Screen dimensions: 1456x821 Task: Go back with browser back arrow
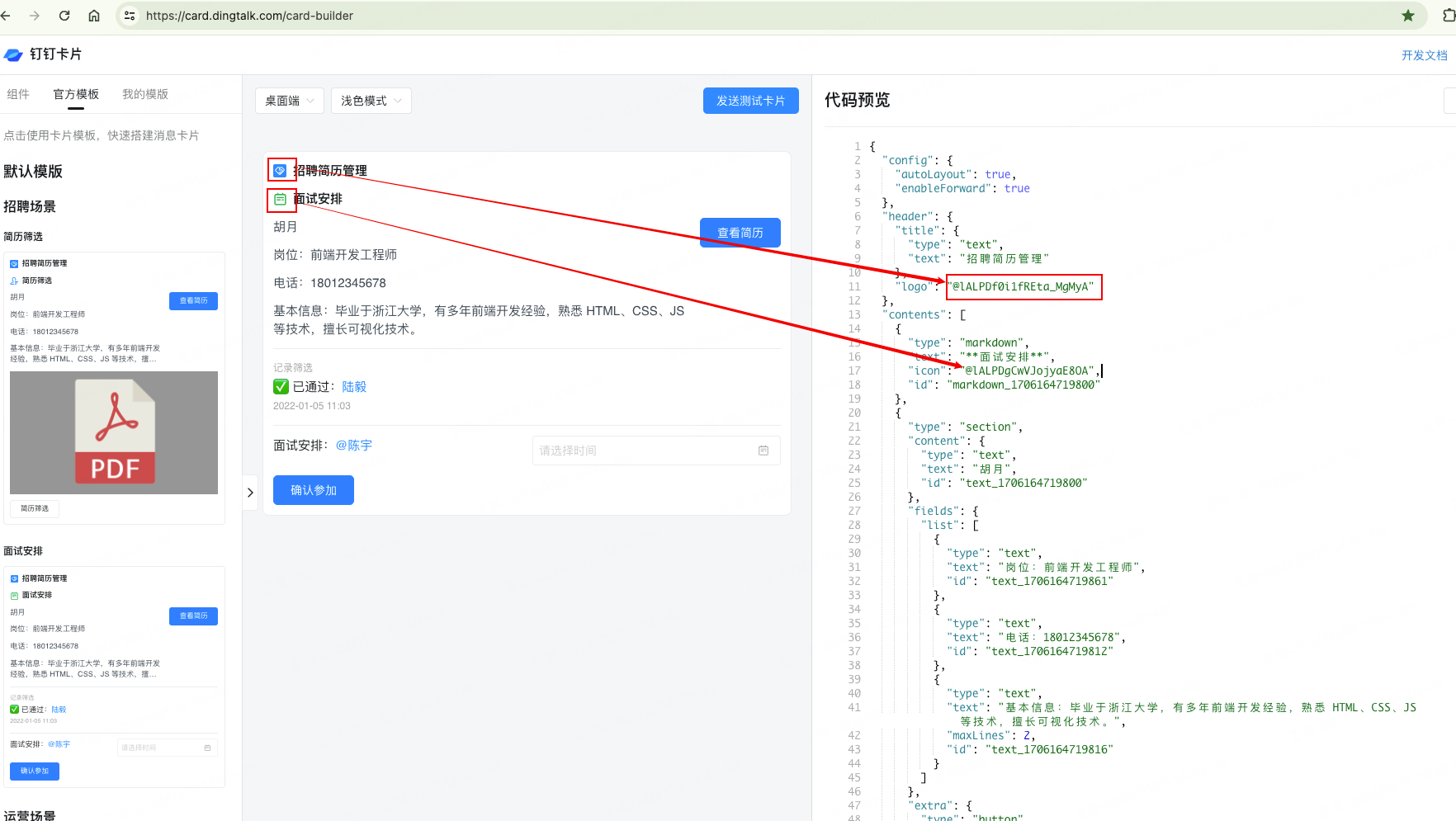[x=5, y=16]
